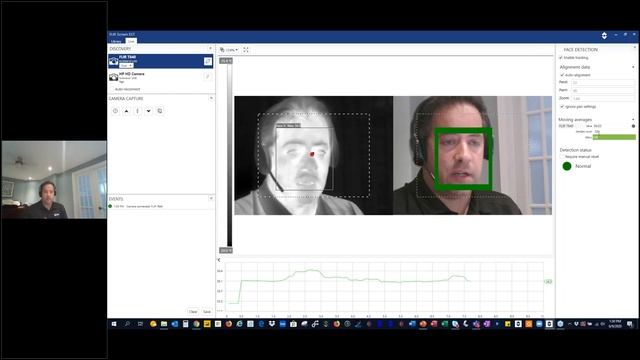
Task: Enable the Require manual reset checkbox
Action: click(562, 156)
